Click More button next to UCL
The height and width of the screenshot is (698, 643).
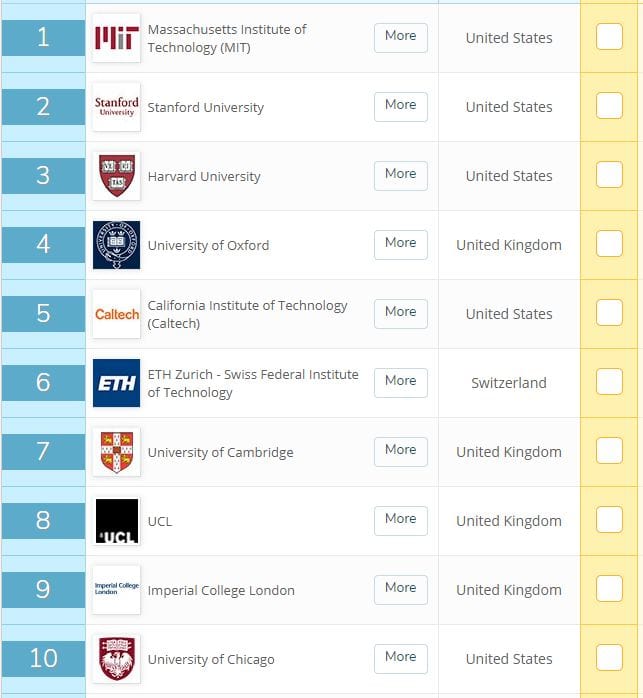tap(401, 521)
